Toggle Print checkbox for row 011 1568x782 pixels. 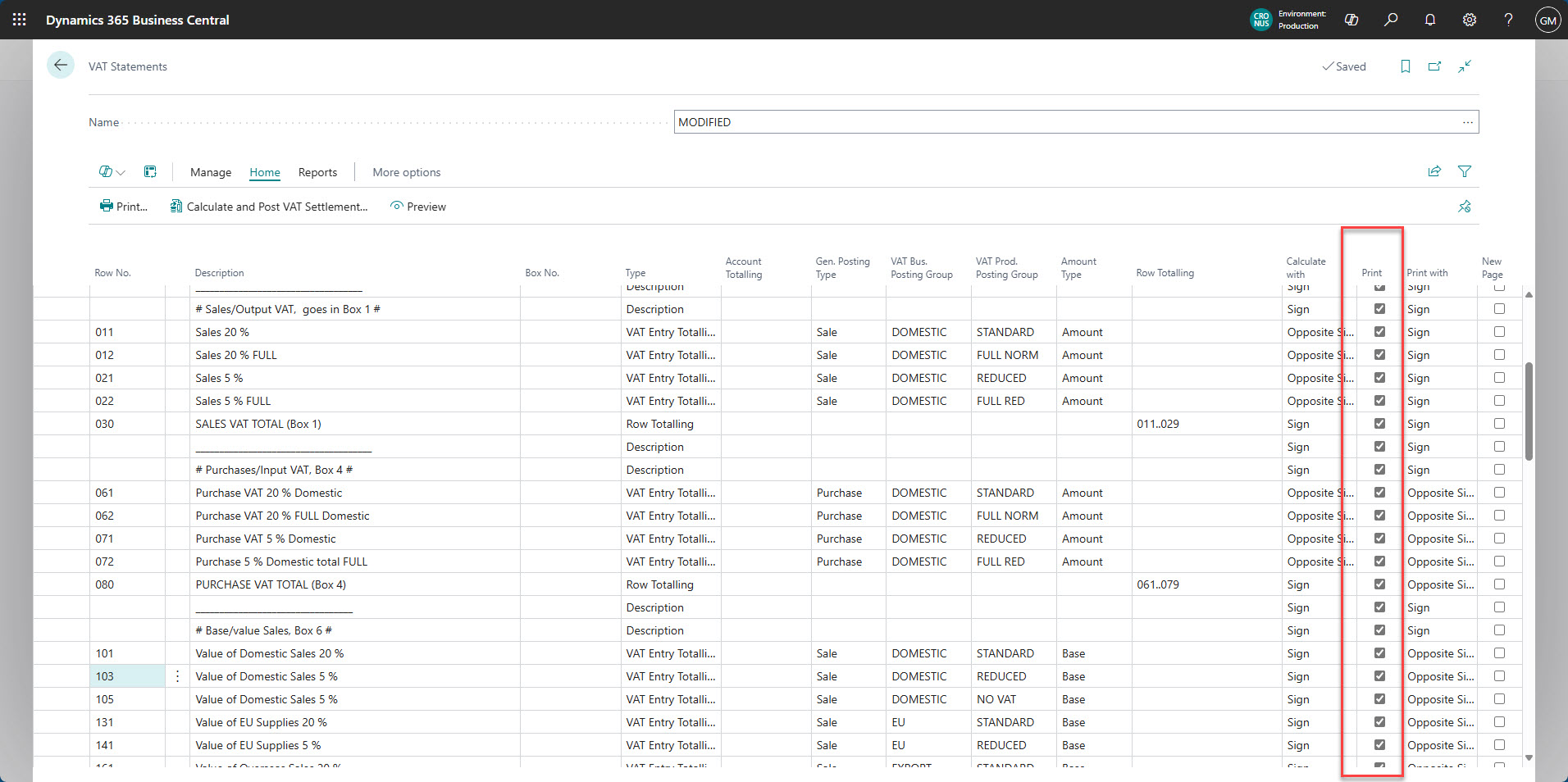coord(1379,332)
